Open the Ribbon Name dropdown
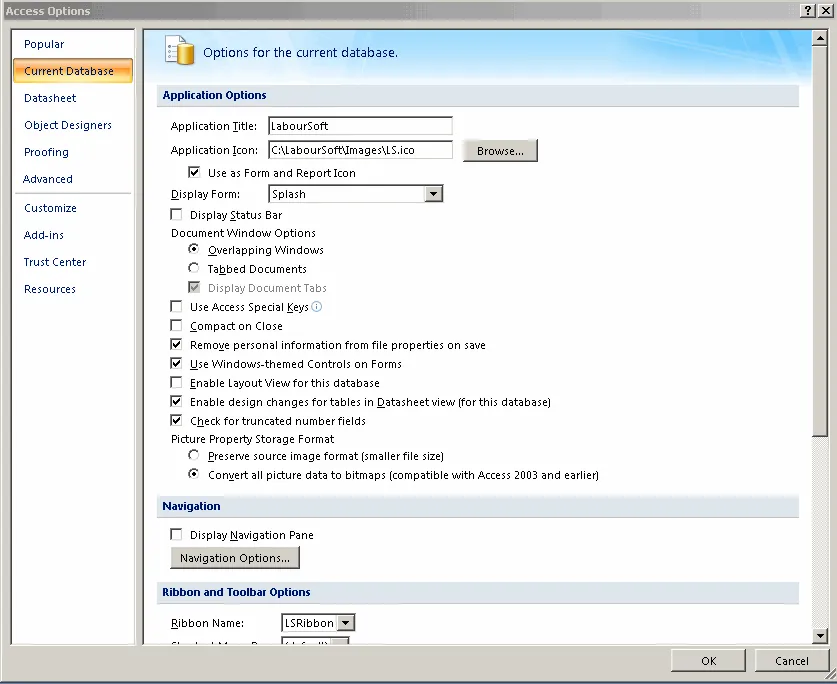Screen dimensions: 837x684 click(348, 622)
